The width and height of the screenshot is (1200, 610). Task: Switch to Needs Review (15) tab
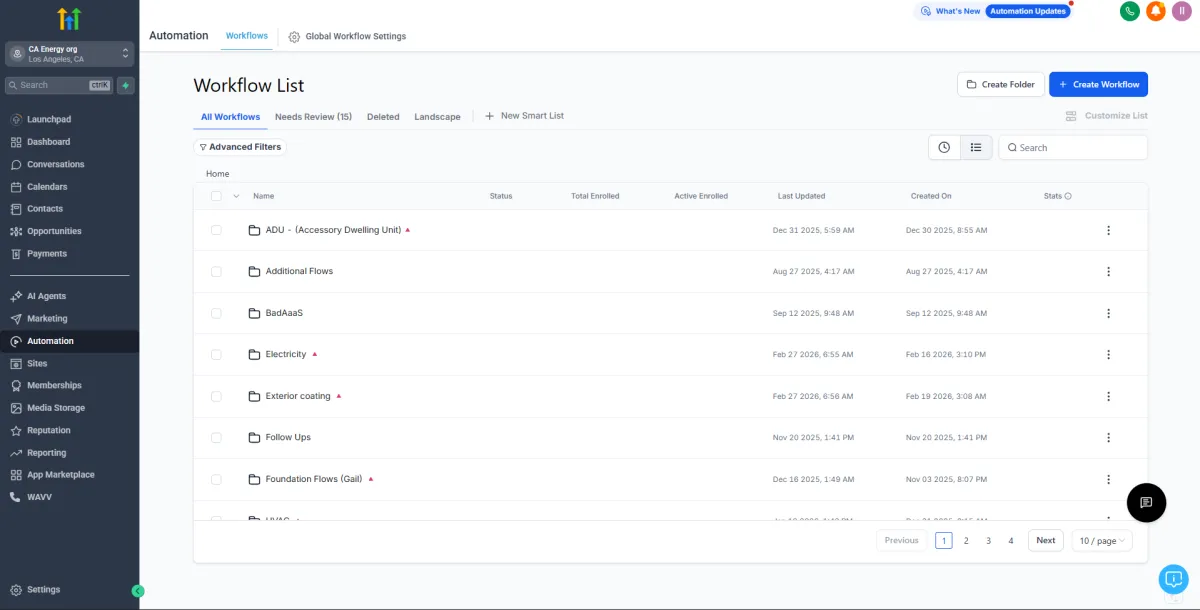point(313,117)
